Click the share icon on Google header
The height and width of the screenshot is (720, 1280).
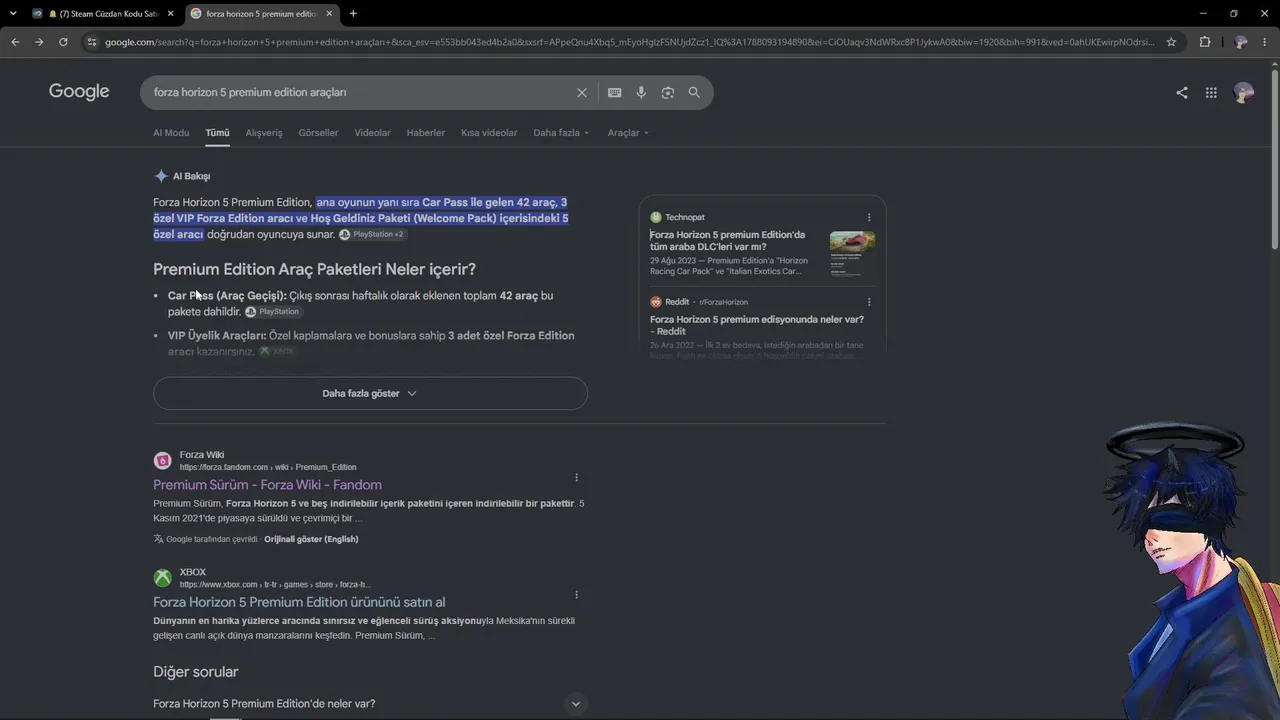tap(1182, 92)
